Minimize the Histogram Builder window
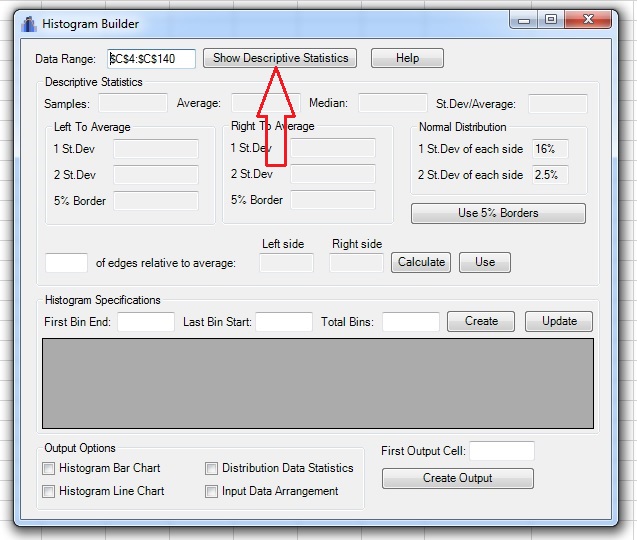Viewport: 637px width, 540px height. coord(524,20)
